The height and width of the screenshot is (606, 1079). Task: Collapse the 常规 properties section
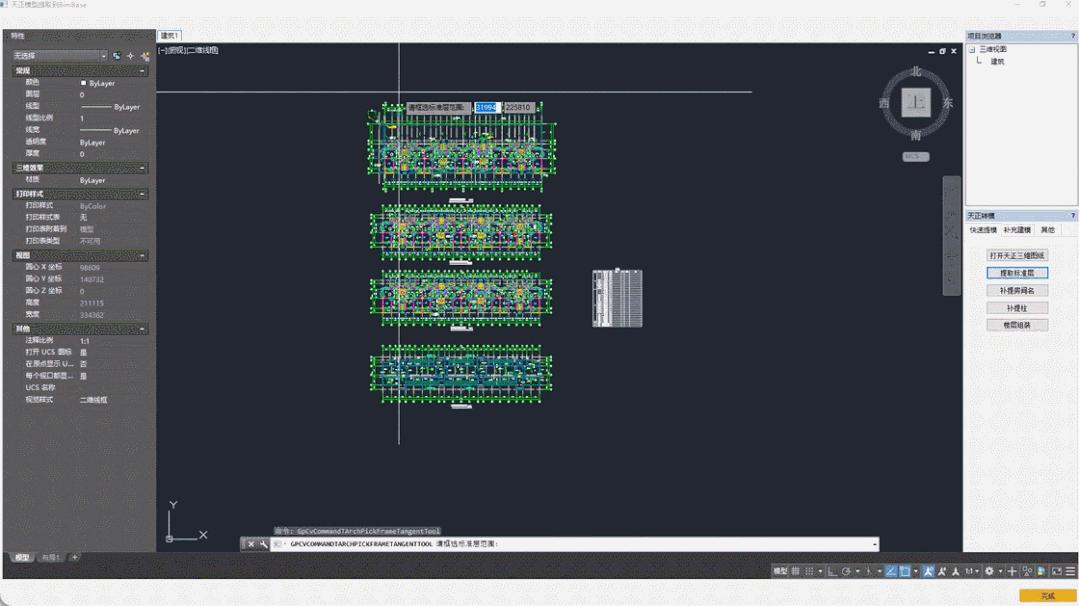pos(142,71)
